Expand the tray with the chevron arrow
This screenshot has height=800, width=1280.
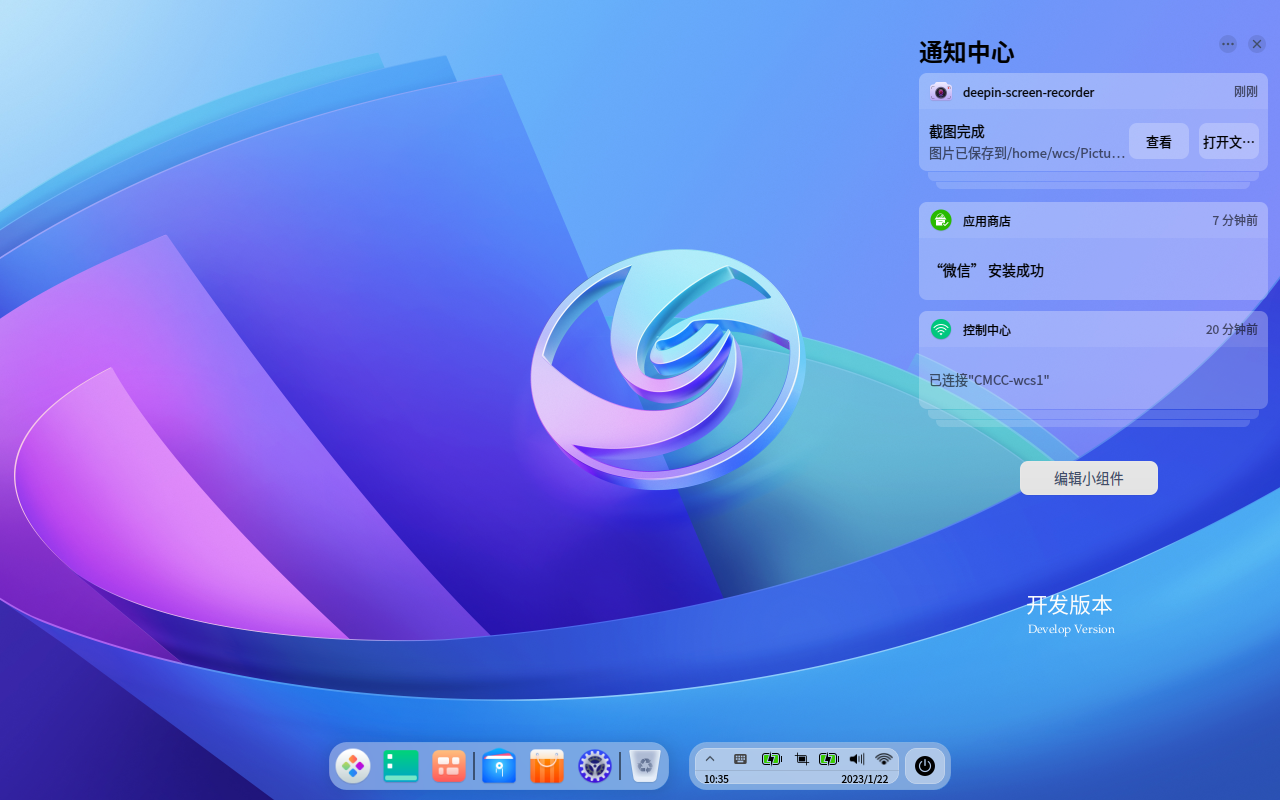click(710, 759)
